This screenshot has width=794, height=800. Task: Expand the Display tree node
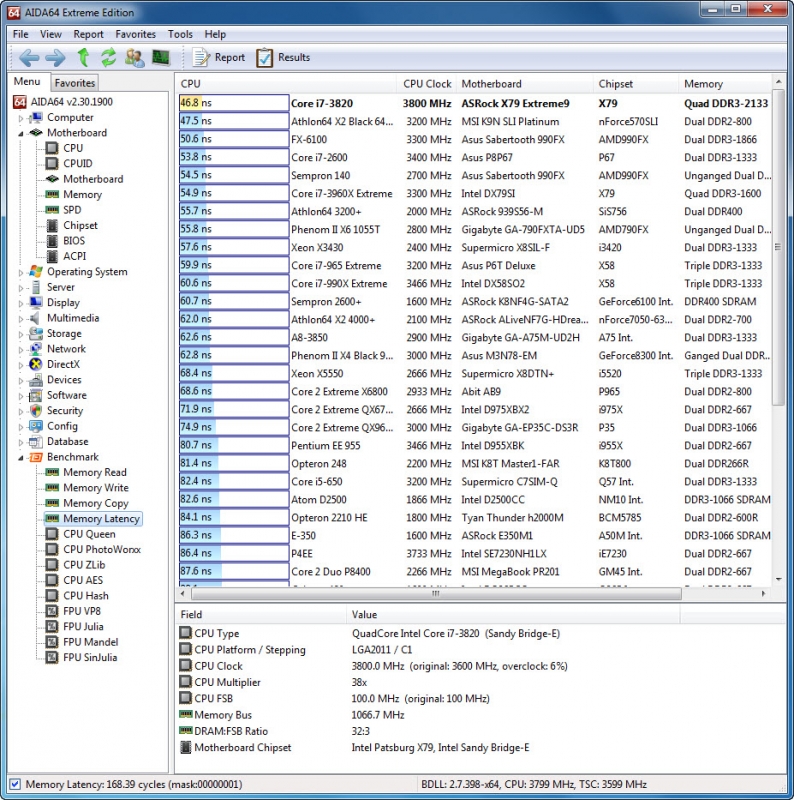(x=21, y=304)
